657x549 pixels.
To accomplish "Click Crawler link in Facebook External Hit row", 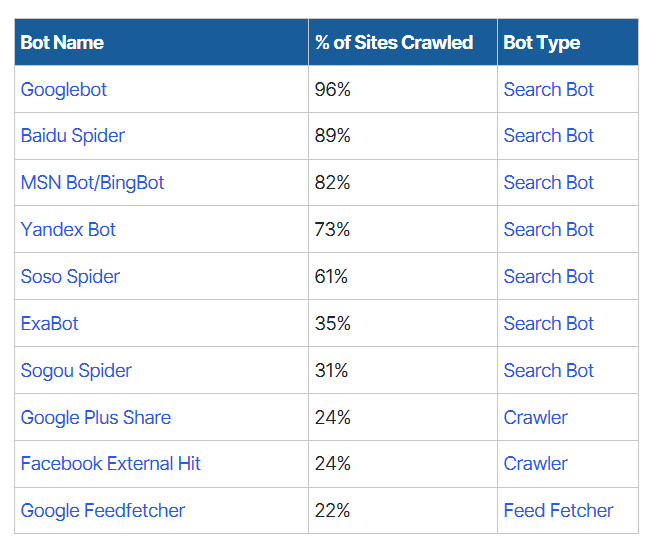I will (535, 464).
